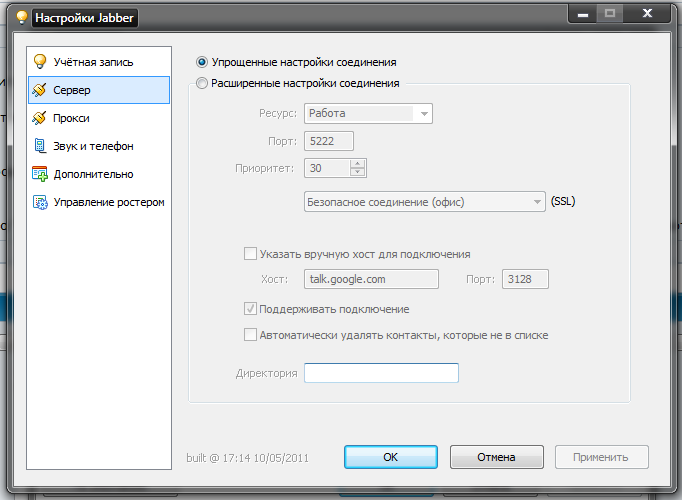Open Управление ростером section
This screenshot has width=682, height=500.
(x=99, y=202)
